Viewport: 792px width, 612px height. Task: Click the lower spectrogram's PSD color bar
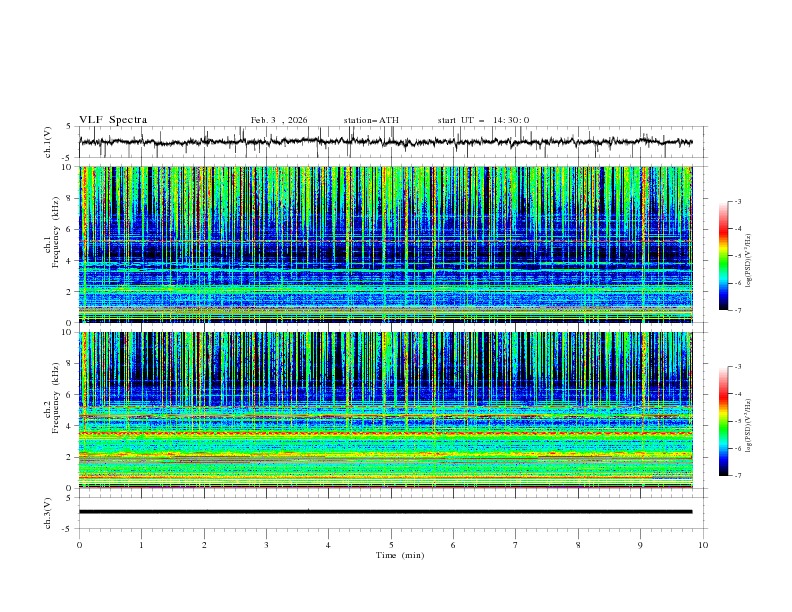[723, 421]
